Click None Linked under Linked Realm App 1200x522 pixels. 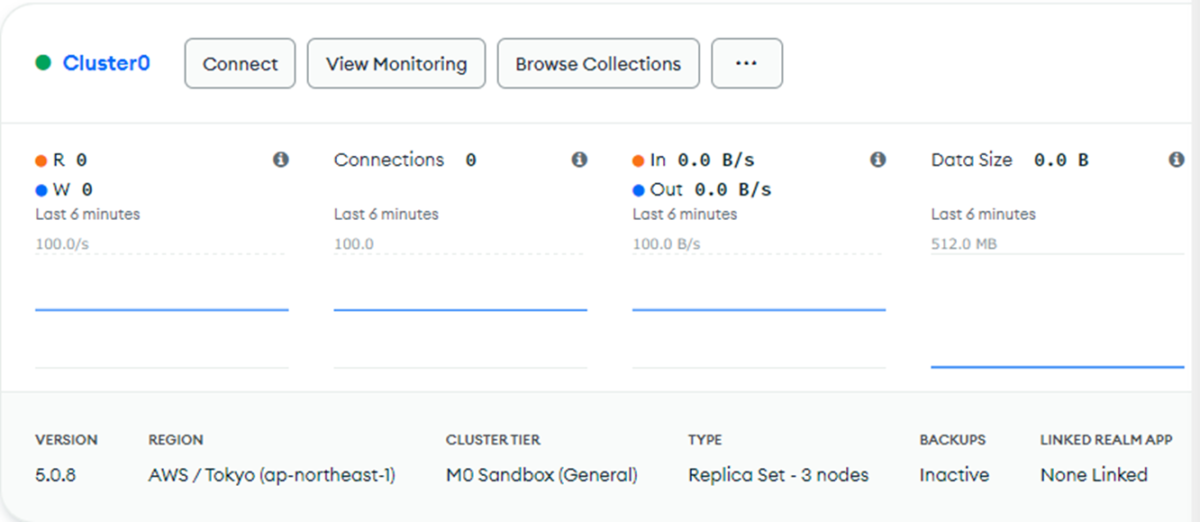(x=1093, y=475)
